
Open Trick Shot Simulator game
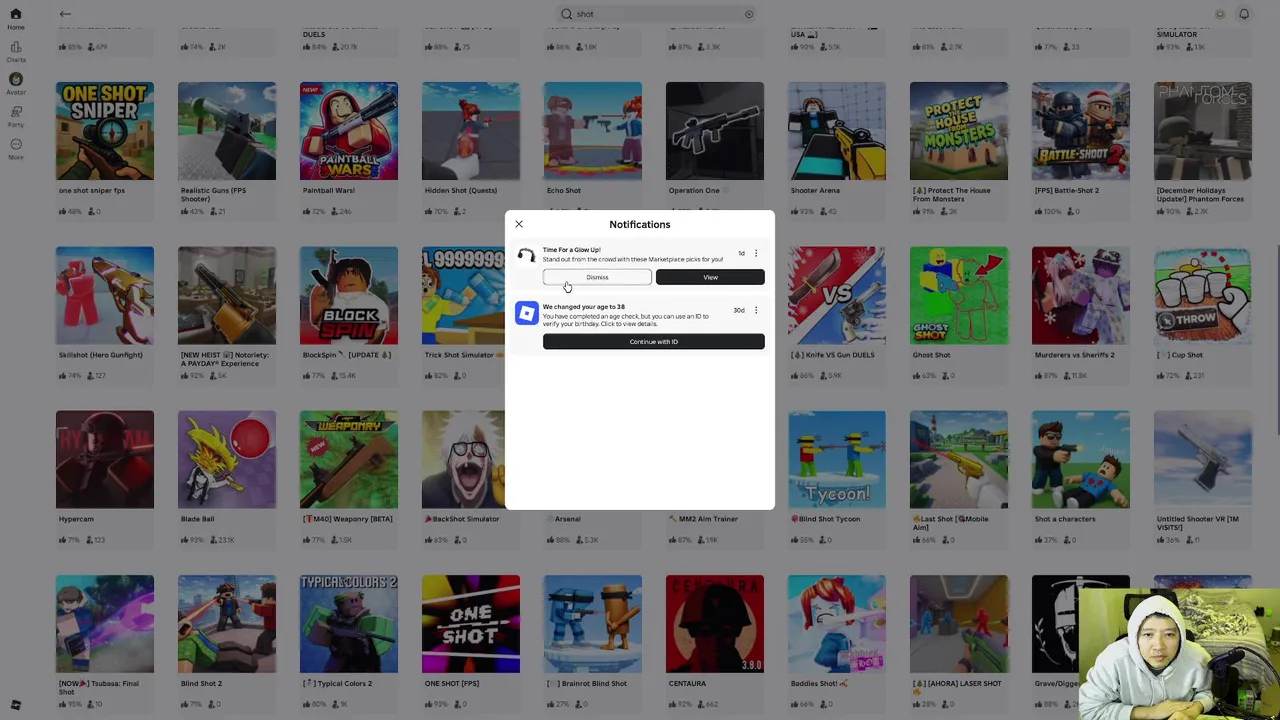pyautogui.click(x=463, y=295)
